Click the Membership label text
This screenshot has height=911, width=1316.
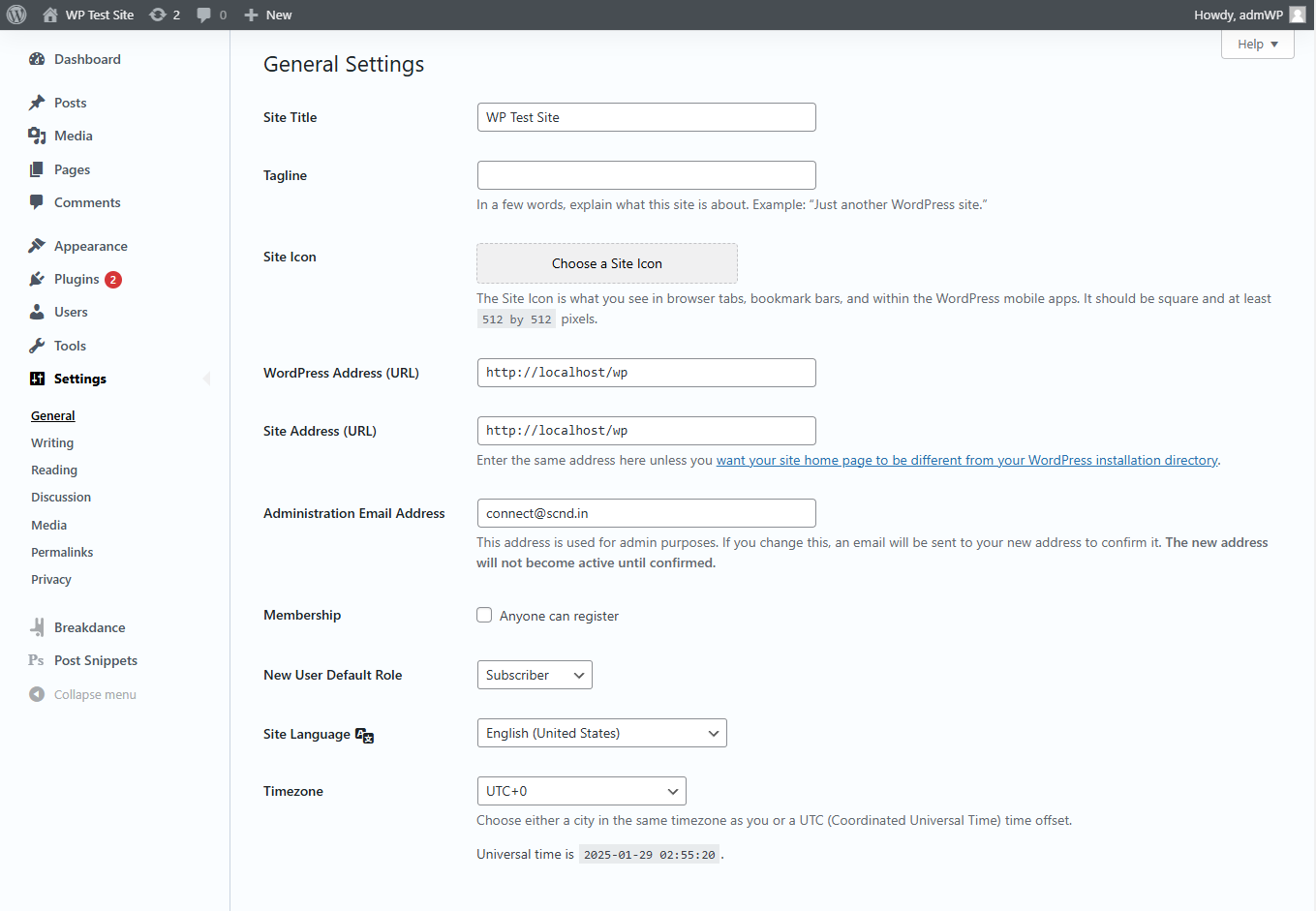tap(302, 615)
